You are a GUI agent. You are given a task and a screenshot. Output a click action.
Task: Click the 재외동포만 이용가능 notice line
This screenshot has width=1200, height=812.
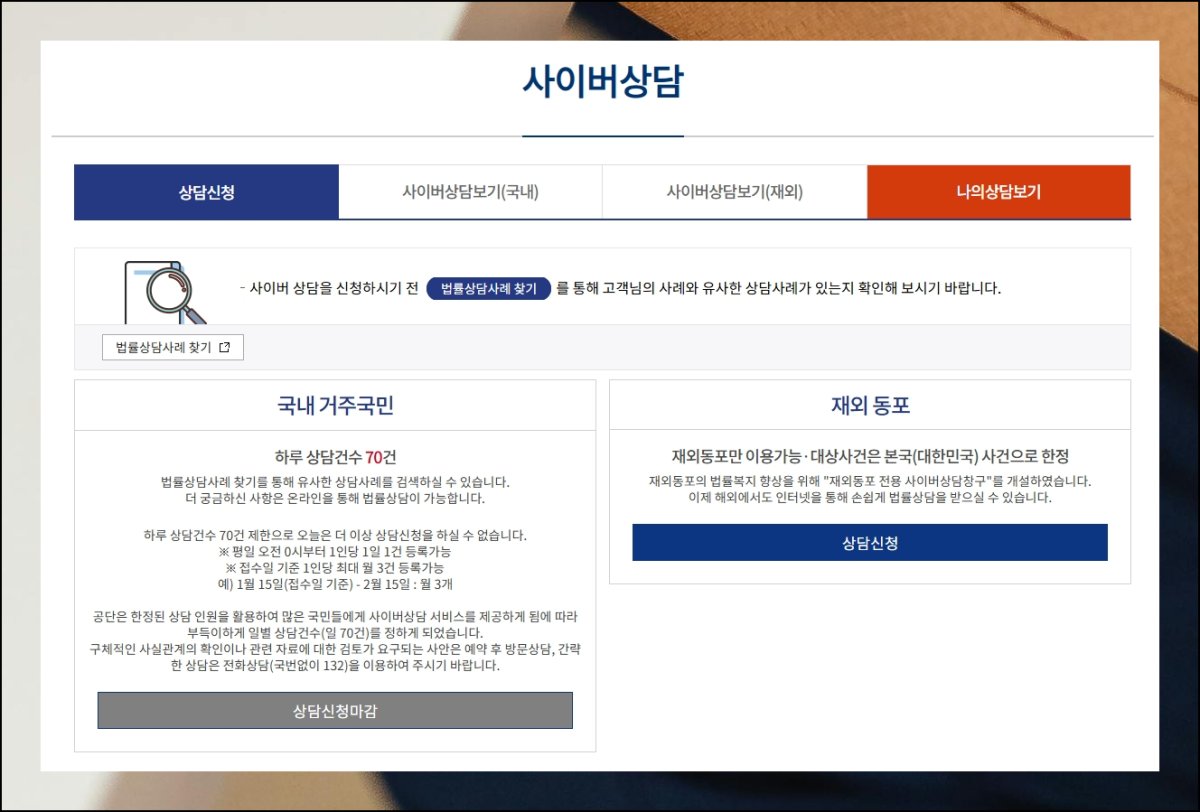click(x=870, y=457)
